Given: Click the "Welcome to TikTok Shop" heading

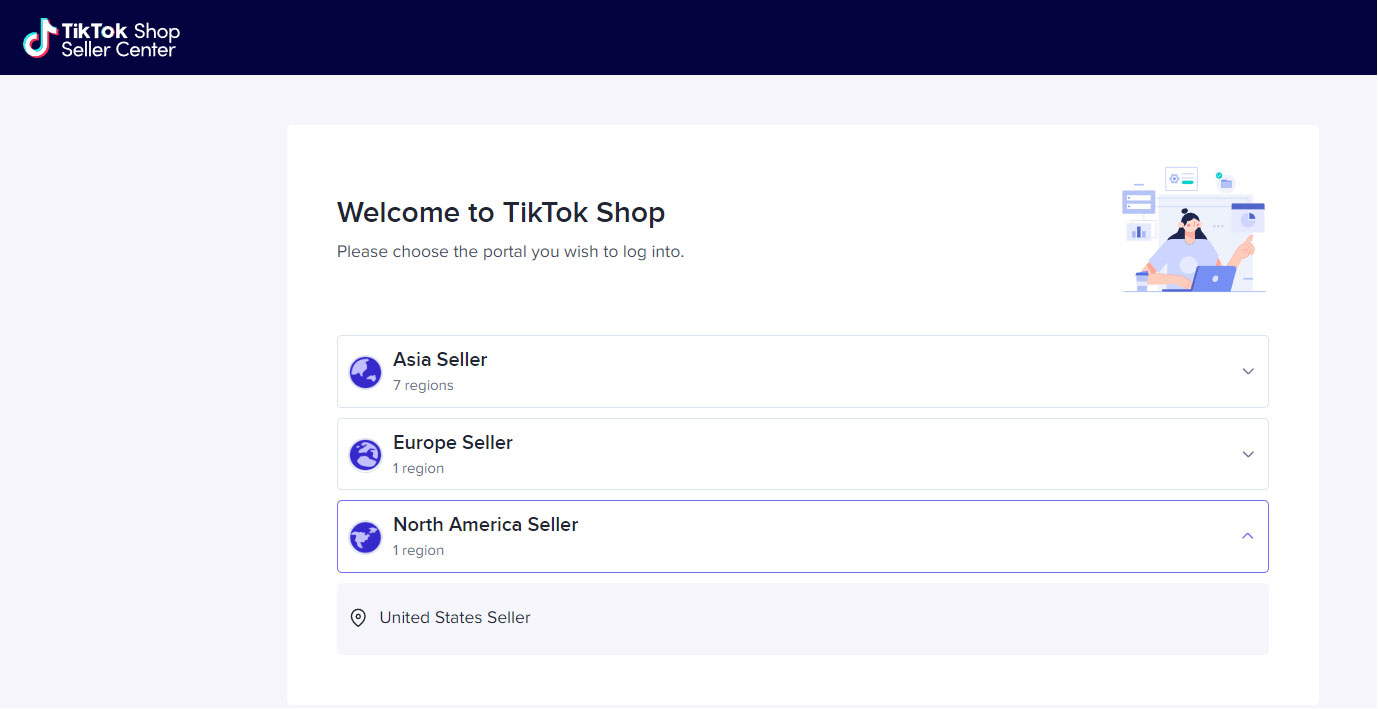Looking at the screenshot, I should [x=500, y=212].
